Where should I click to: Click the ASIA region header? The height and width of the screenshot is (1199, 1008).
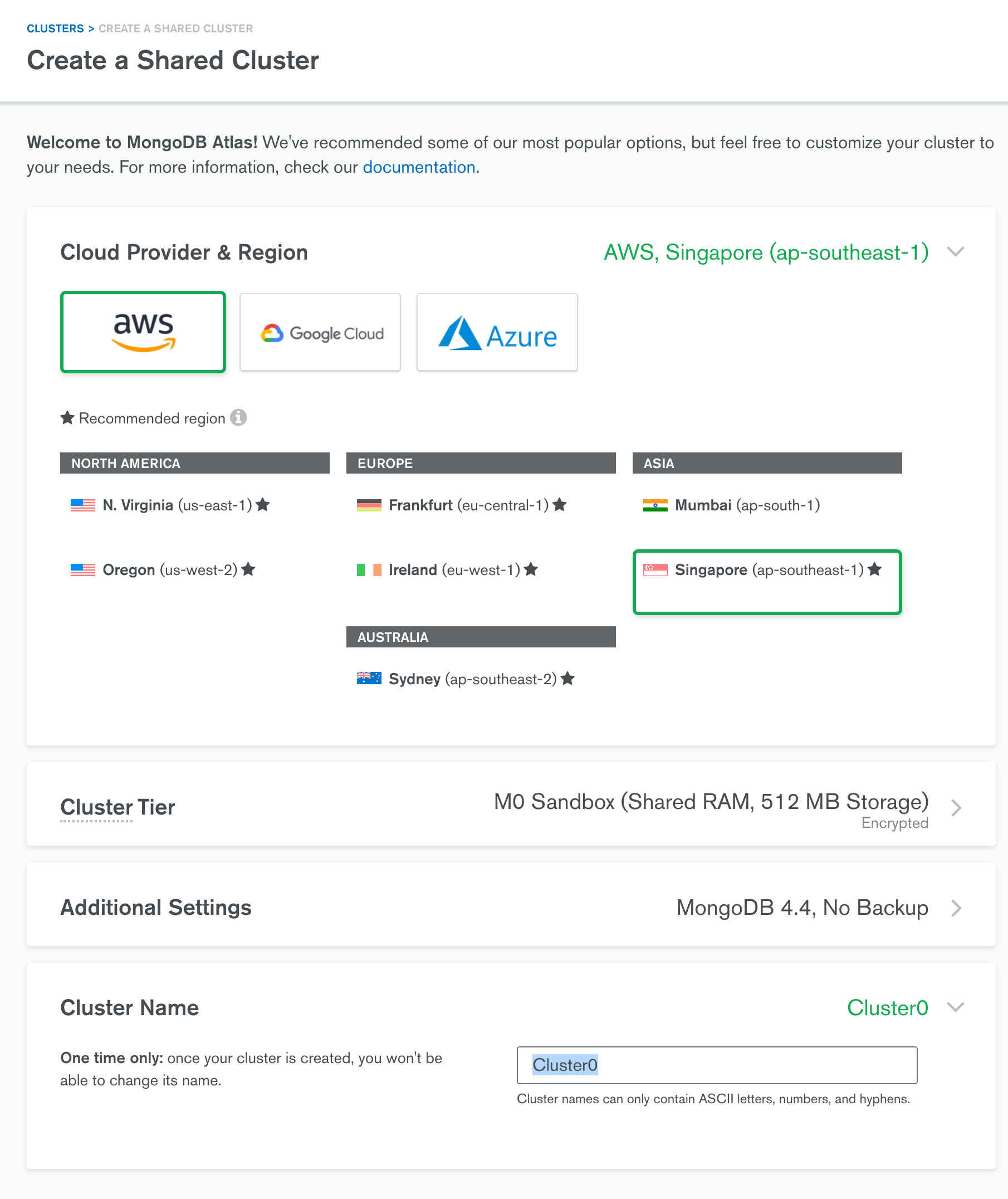pos(767,463)
